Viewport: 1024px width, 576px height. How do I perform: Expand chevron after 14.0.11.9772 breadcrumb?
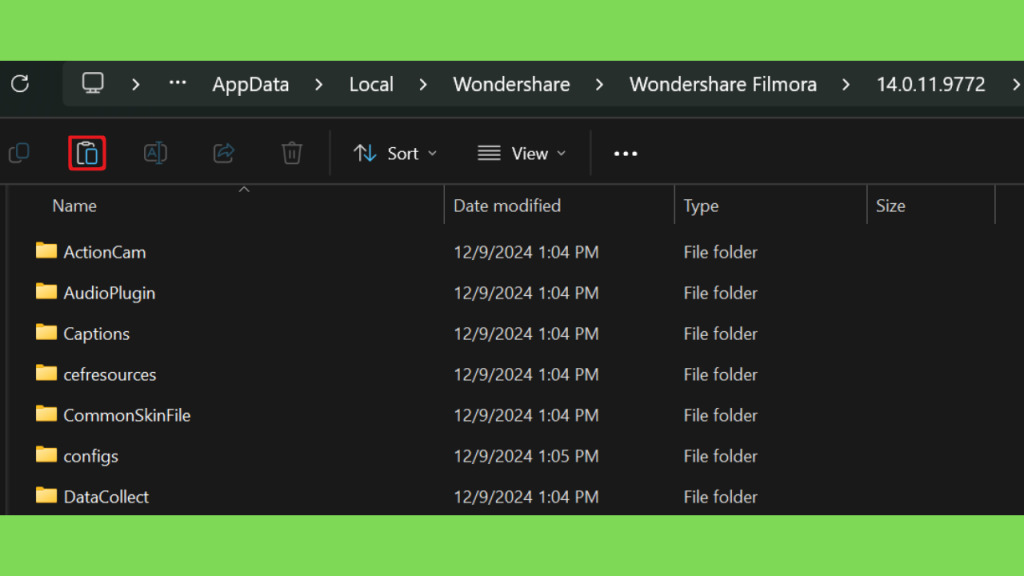(x=1016, y=84)
